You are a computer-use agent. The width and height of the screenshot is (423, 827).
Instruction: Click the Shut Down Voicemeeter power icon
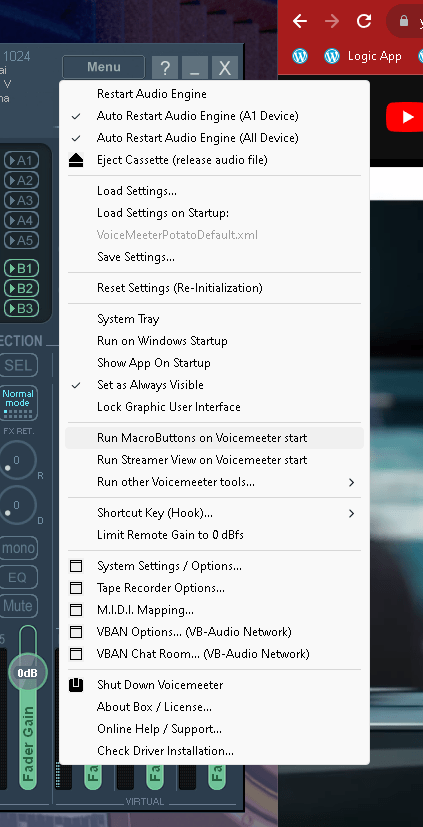76,685
